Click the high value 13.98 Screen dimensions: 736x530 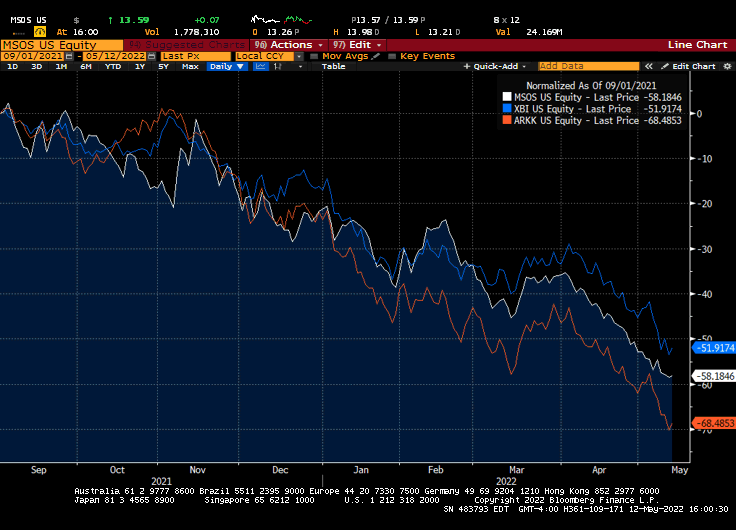tap(360, 32)
